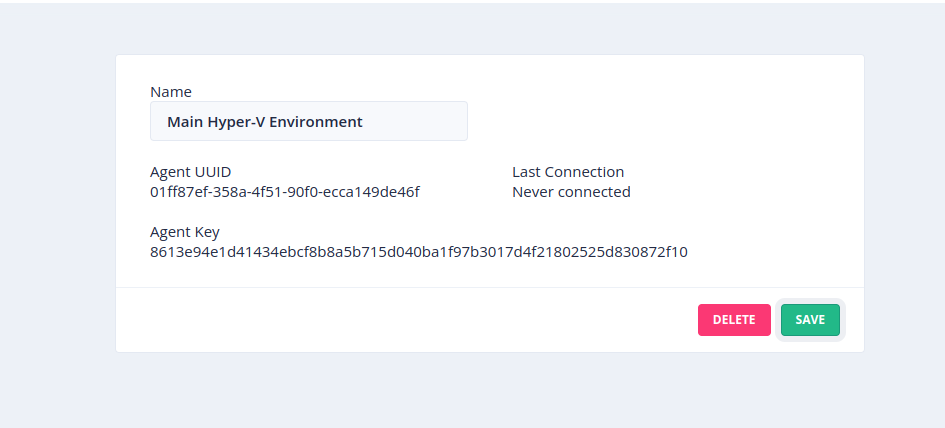Screen dimensions: 945x428
Task: Click the "Last Connection" label
Action: (568, 172)
